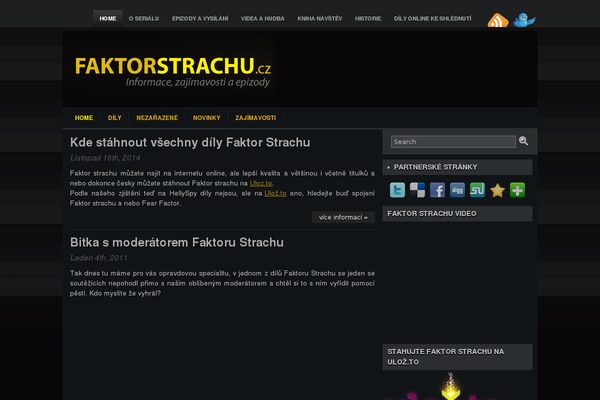This screenshot has width=600, height=400.
Task: Click date Leden 4th, 2011
Action: (x=99, y=258)
